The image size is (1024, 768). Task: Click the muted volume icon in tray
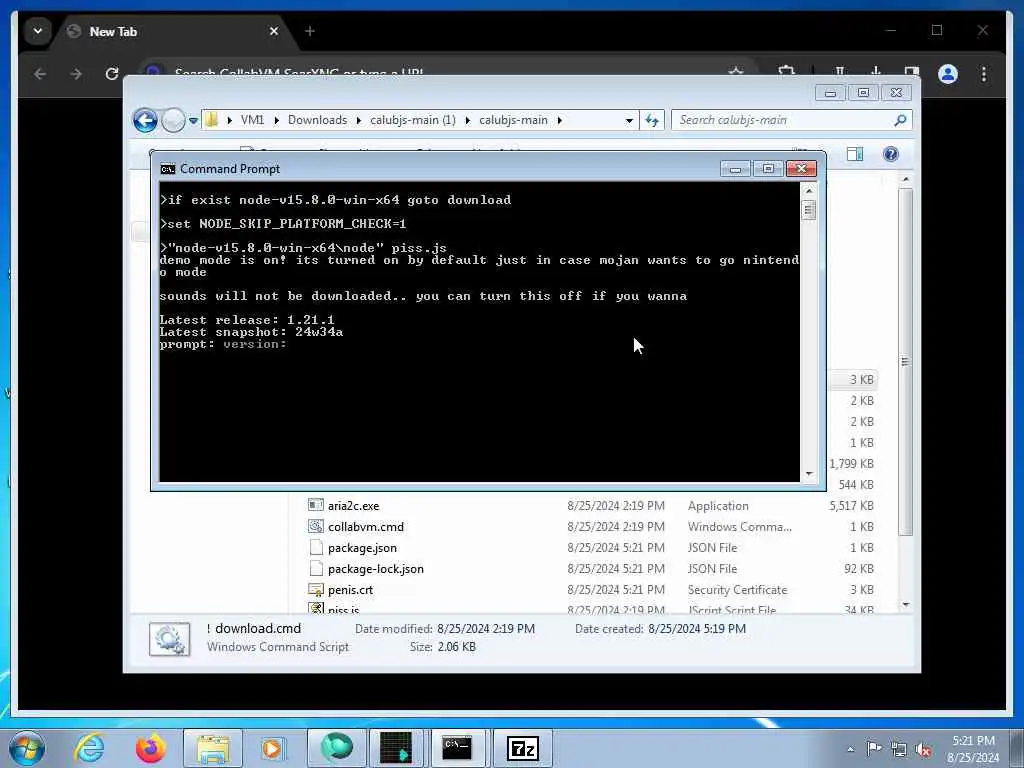pyautogui.click(x=923, y=749)
